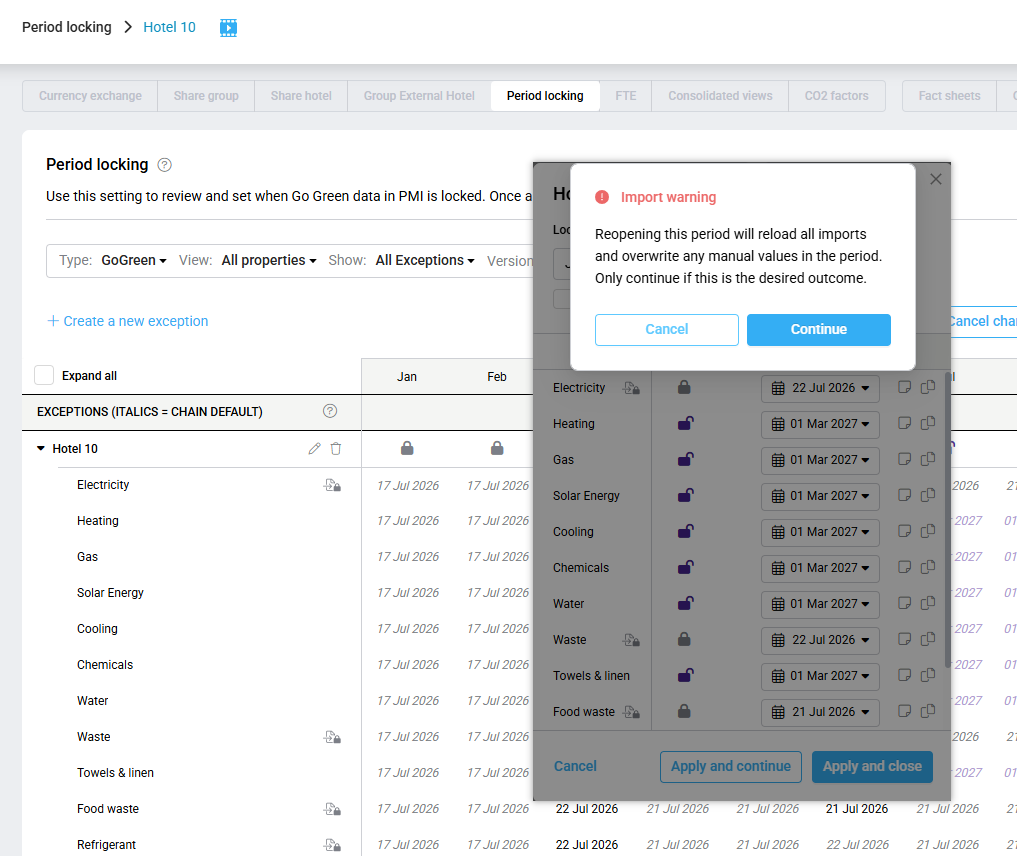Screen dimensions: 1017x856
Task: Close the Hotel dialog with the X
Action: tap(935, 179)
